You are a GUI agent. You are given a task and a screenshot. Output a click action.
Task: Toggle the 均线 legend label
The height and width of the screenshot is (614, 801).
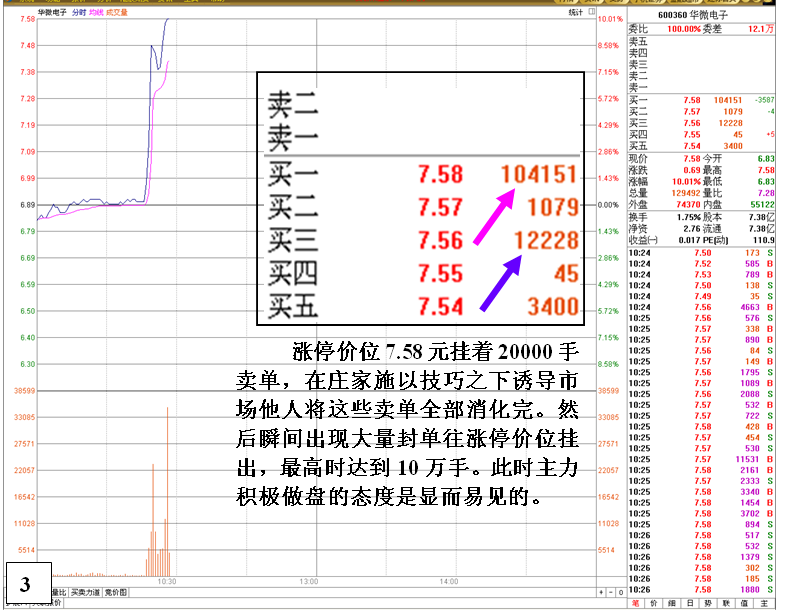coord(96,13)
